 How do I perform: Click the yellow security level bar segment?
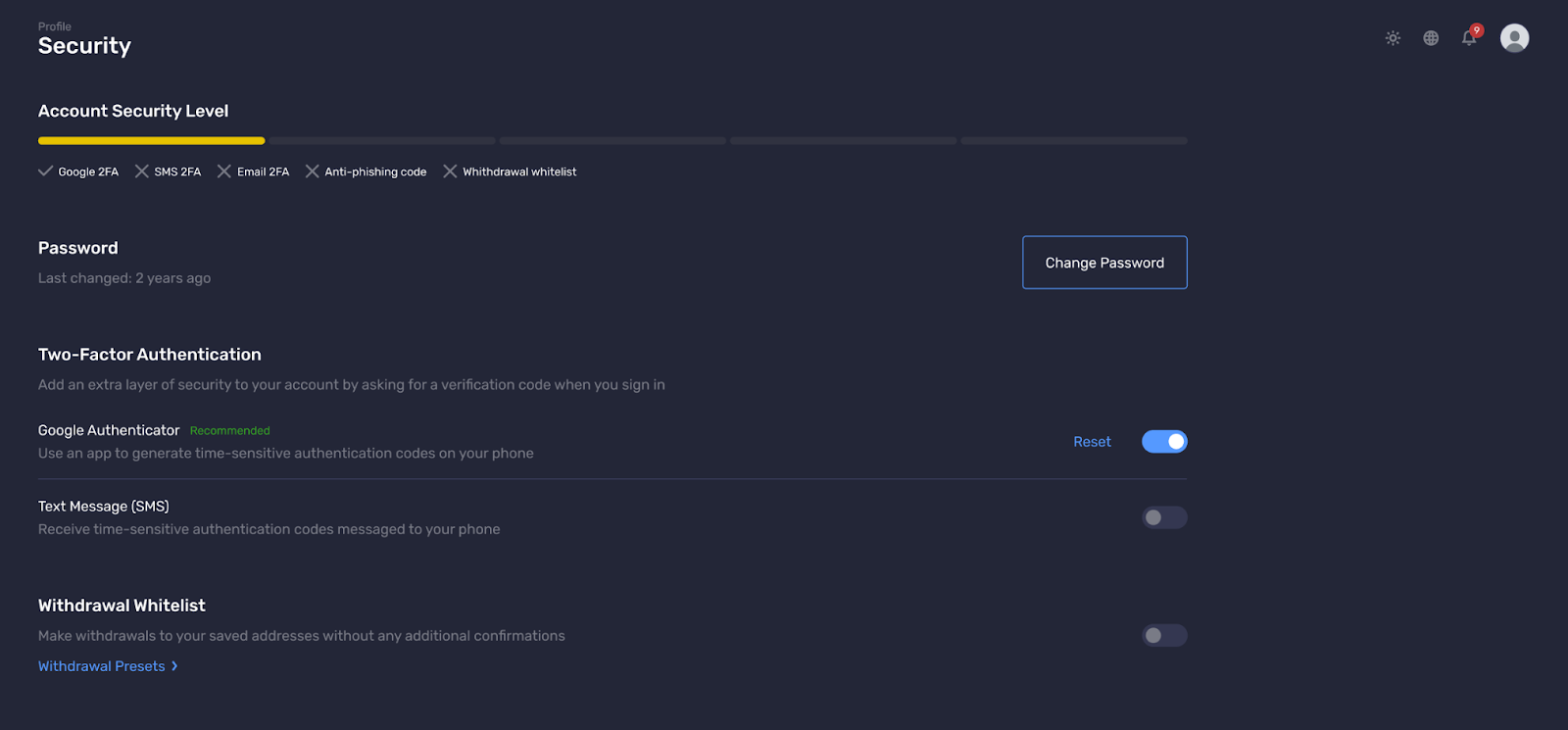[151, 141]
